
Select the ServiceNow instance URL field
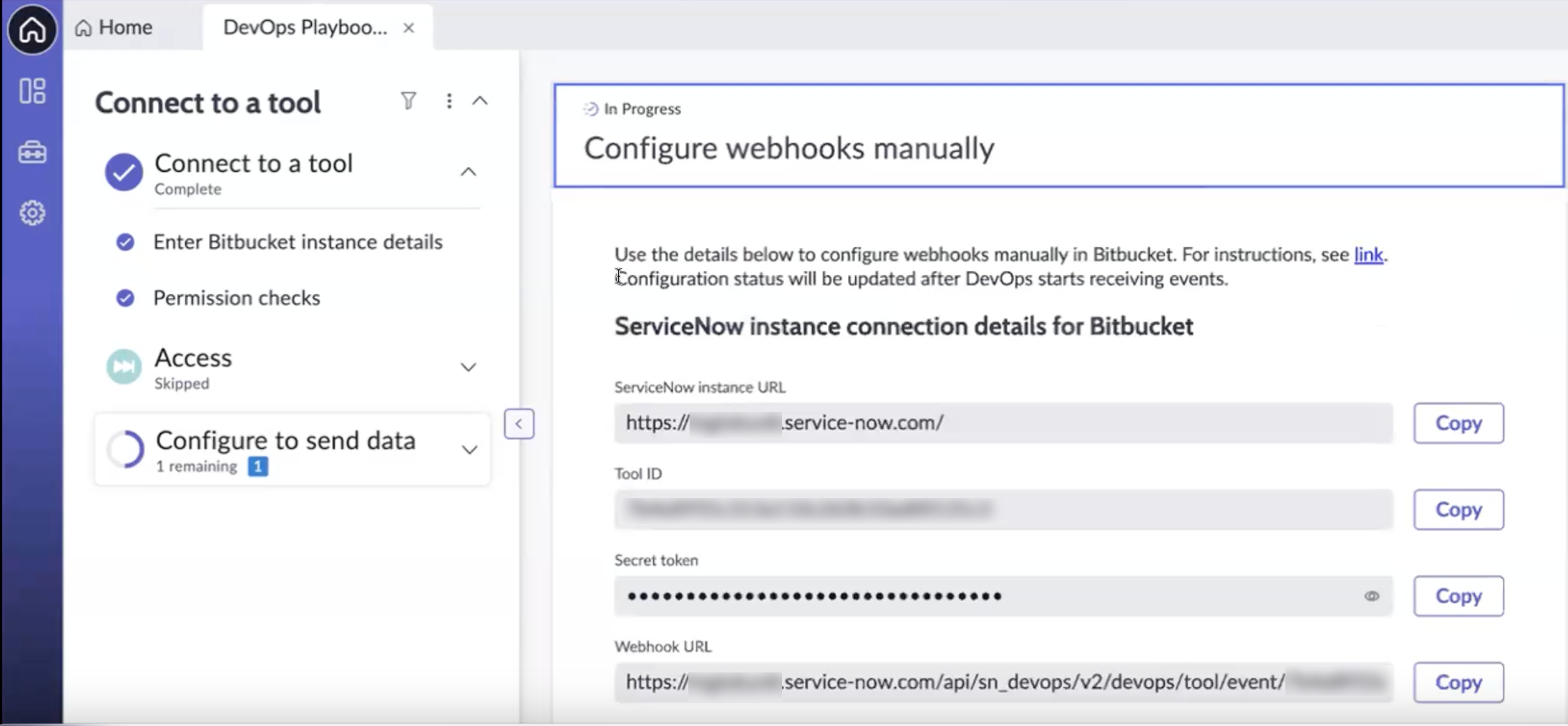click(1003, 423)
